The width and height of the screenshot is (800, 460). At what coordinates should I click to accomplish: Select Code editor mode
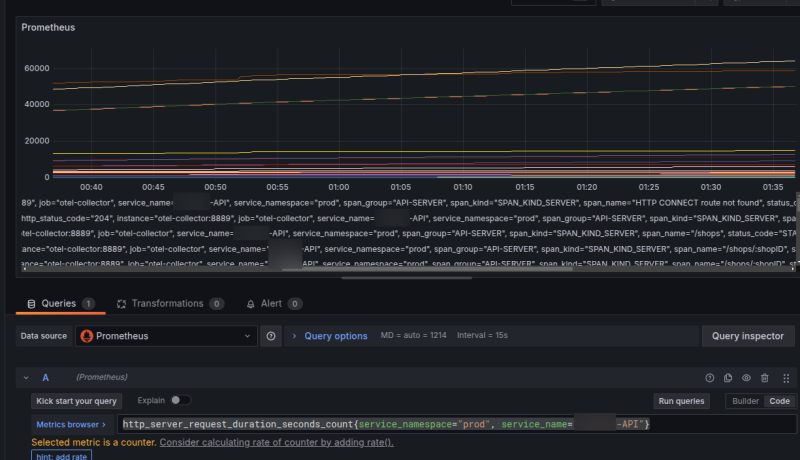click(x=777, y=401)
